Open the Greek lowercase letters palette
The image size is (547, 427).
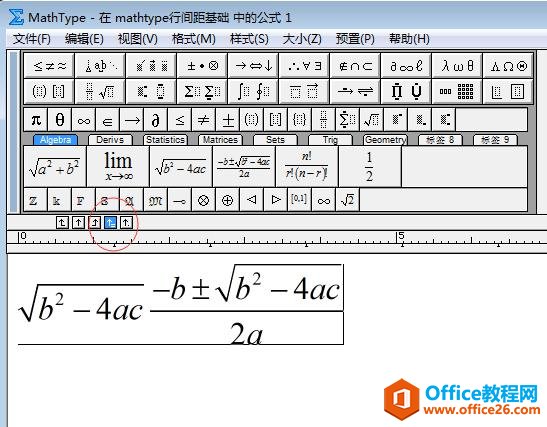(x=457, y=66)
